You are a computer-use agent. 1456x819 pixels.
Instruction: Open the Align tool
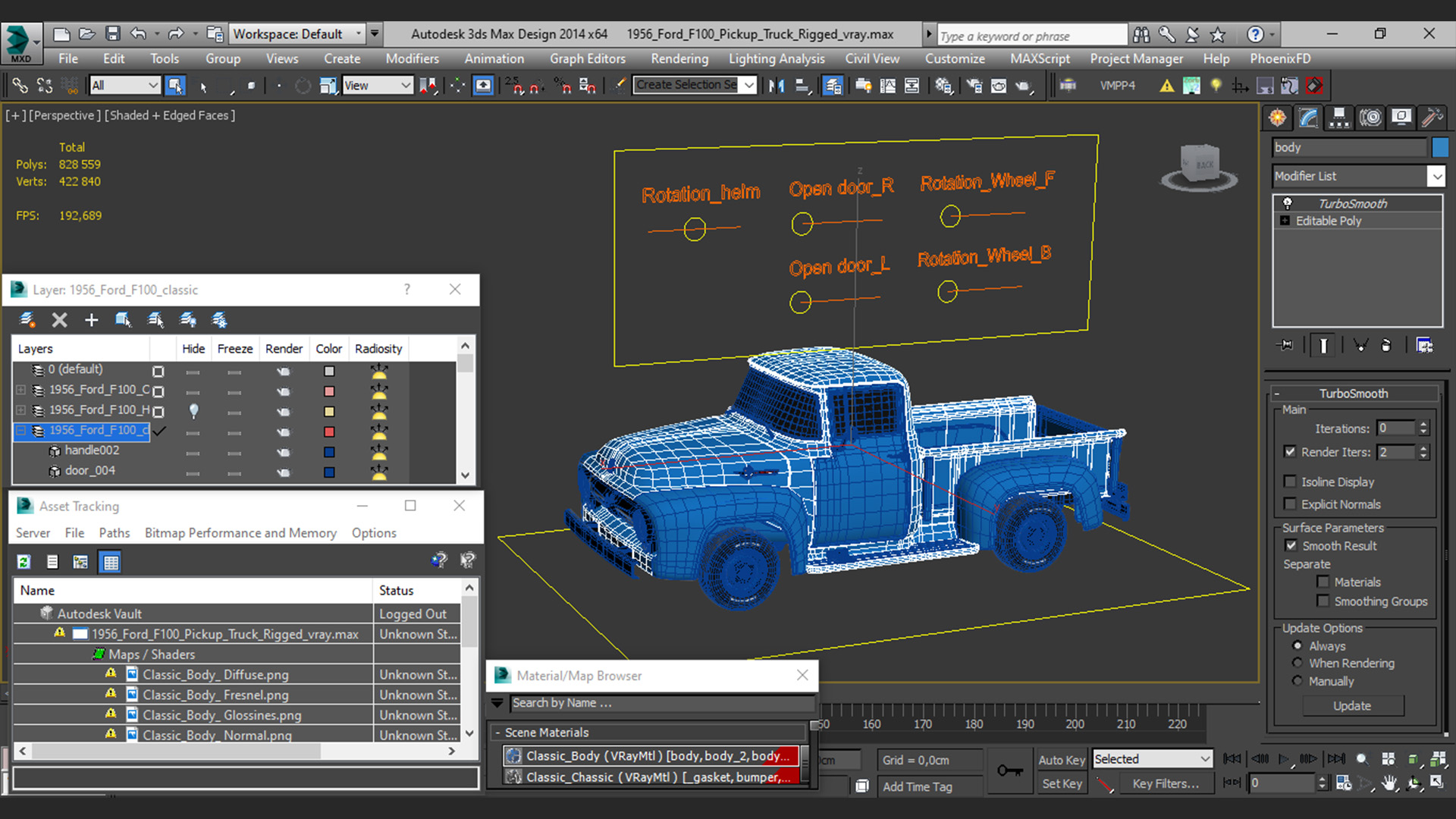coord(802,86)
